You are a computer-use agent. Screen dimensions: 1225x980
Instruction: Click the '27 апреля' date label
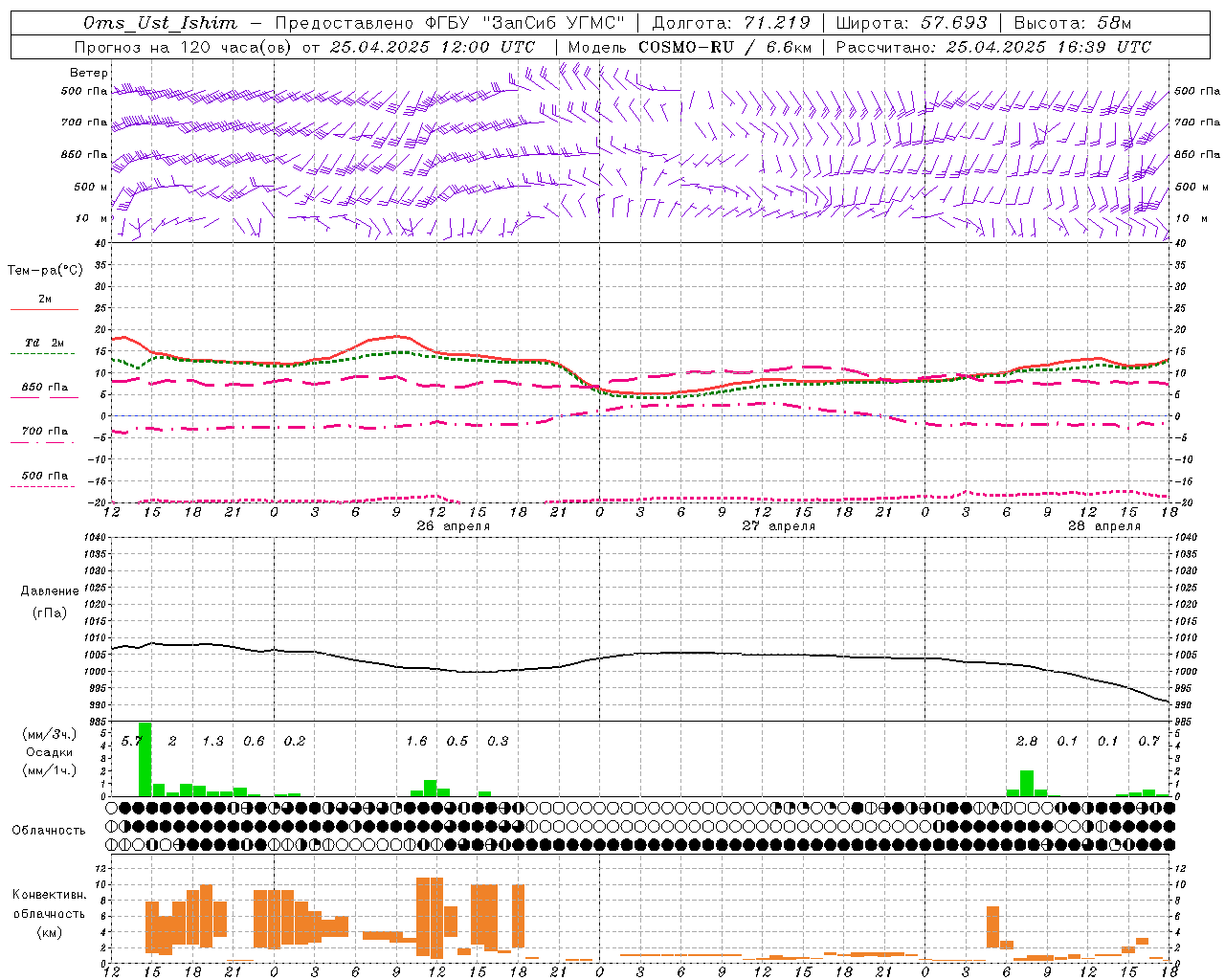[779, 526]
